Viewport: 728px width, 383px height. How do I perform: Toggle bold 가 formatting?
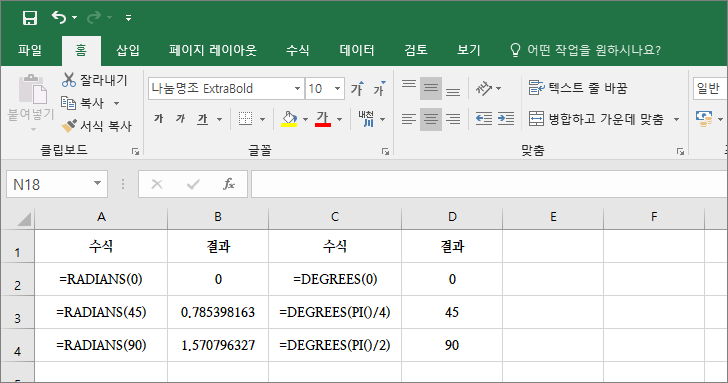158,119
